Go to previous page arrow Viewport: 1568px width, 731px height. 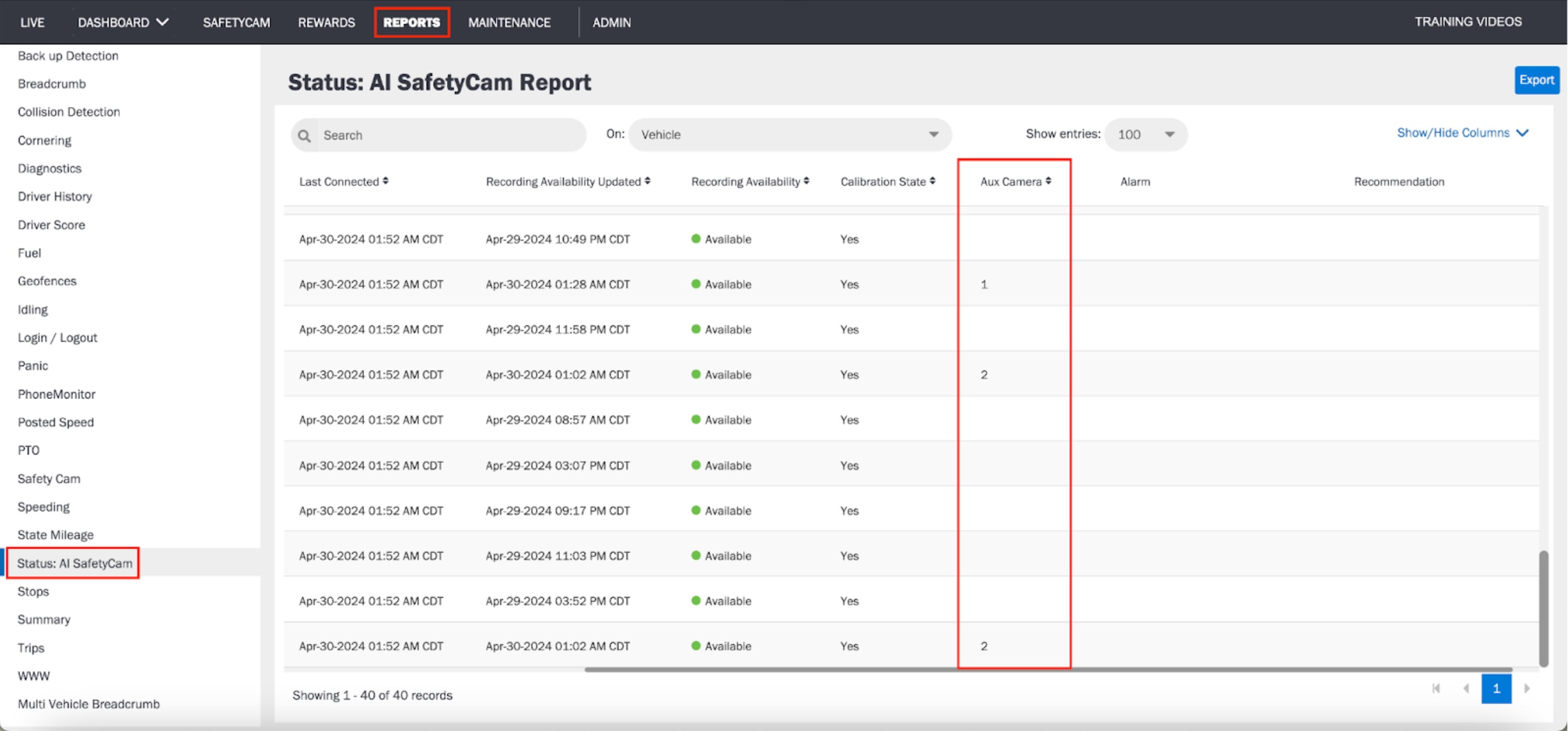(1466, 689)
